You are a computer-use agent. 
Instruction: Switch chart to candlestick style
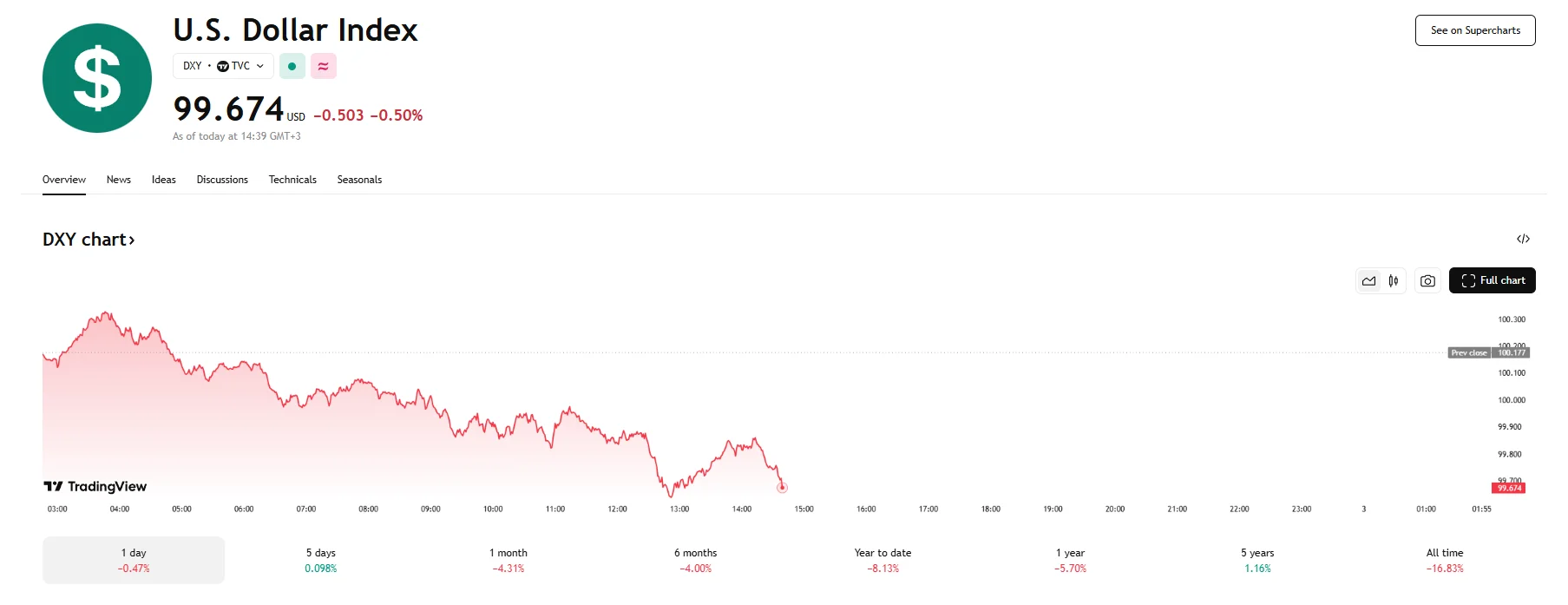pos(1394,280)
